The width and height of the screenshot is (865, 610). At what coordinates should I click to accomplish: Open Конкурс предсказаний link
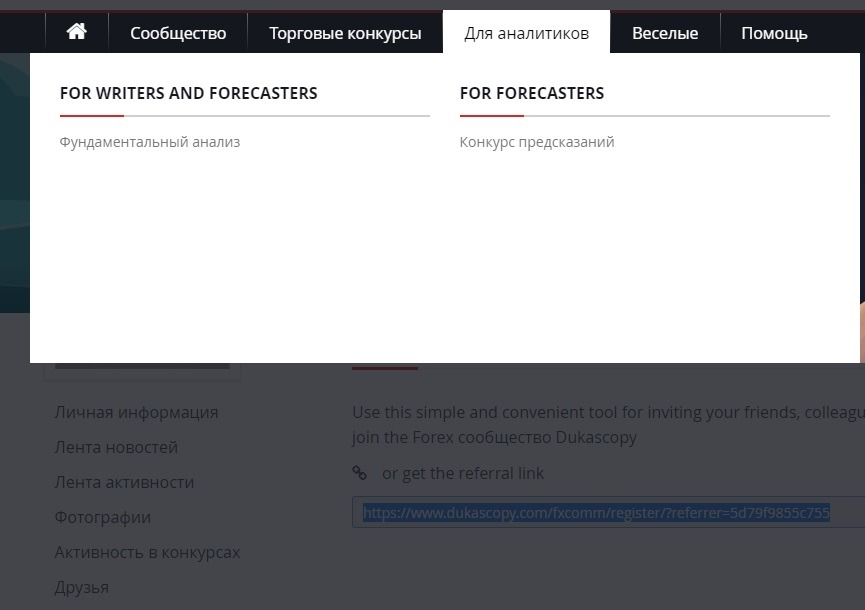tap(537, 142)
